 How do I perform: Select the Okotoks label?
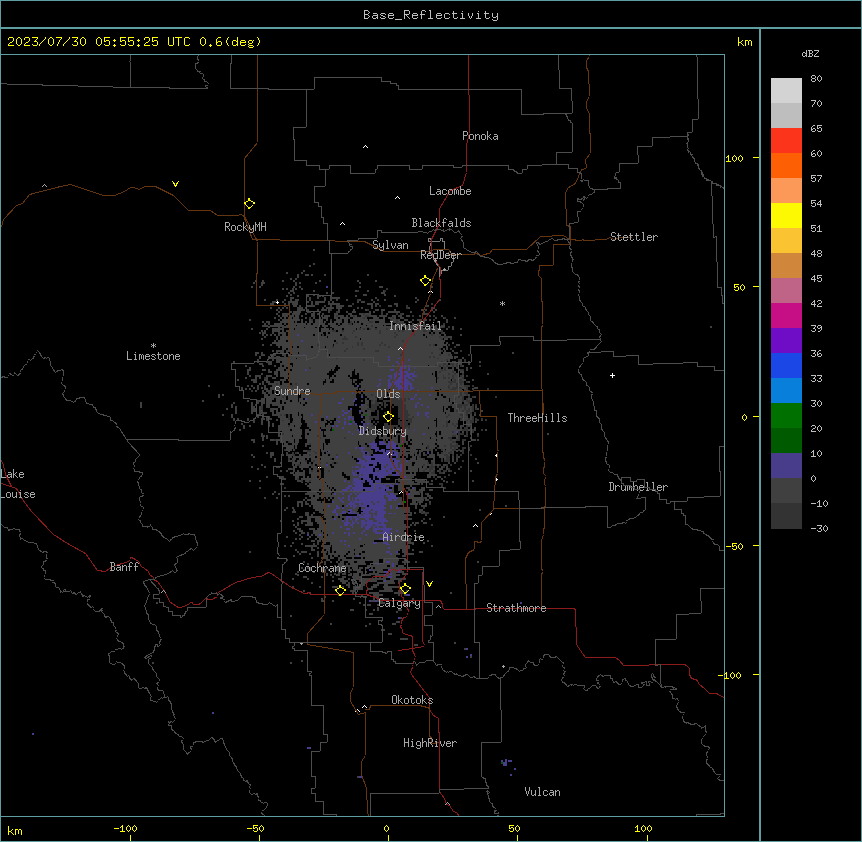412,700
